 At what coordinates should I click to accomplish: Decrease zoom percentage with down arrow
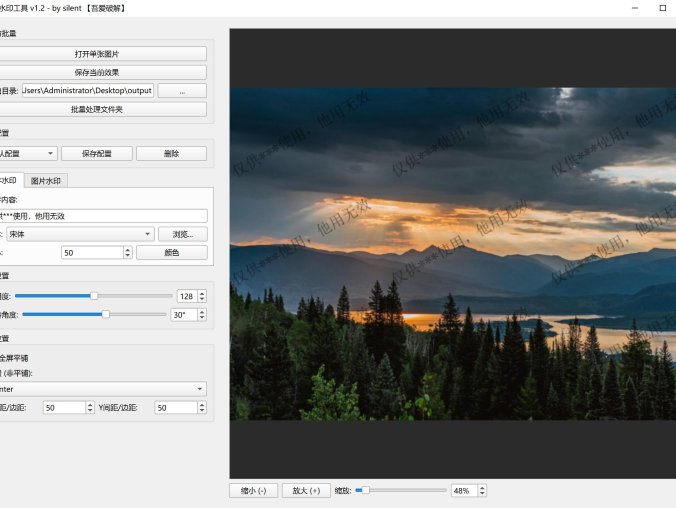(x=482, y=494)
